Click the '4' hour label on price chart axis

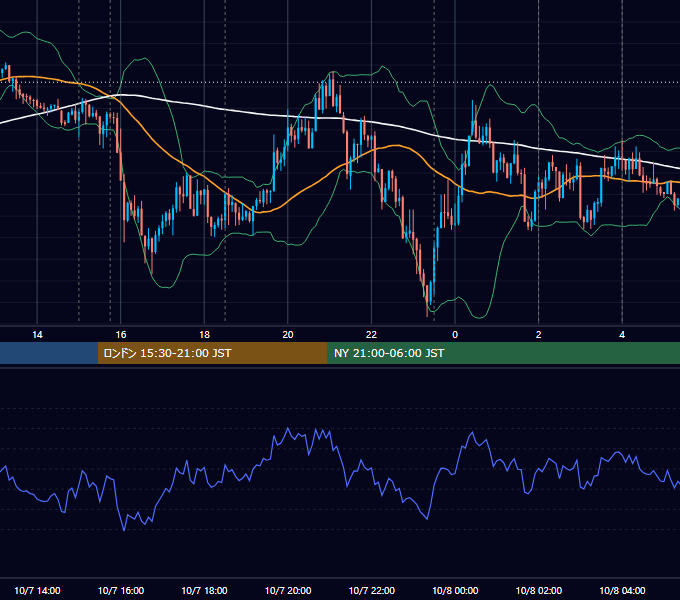pyautogui.click(x=622, y=335)
